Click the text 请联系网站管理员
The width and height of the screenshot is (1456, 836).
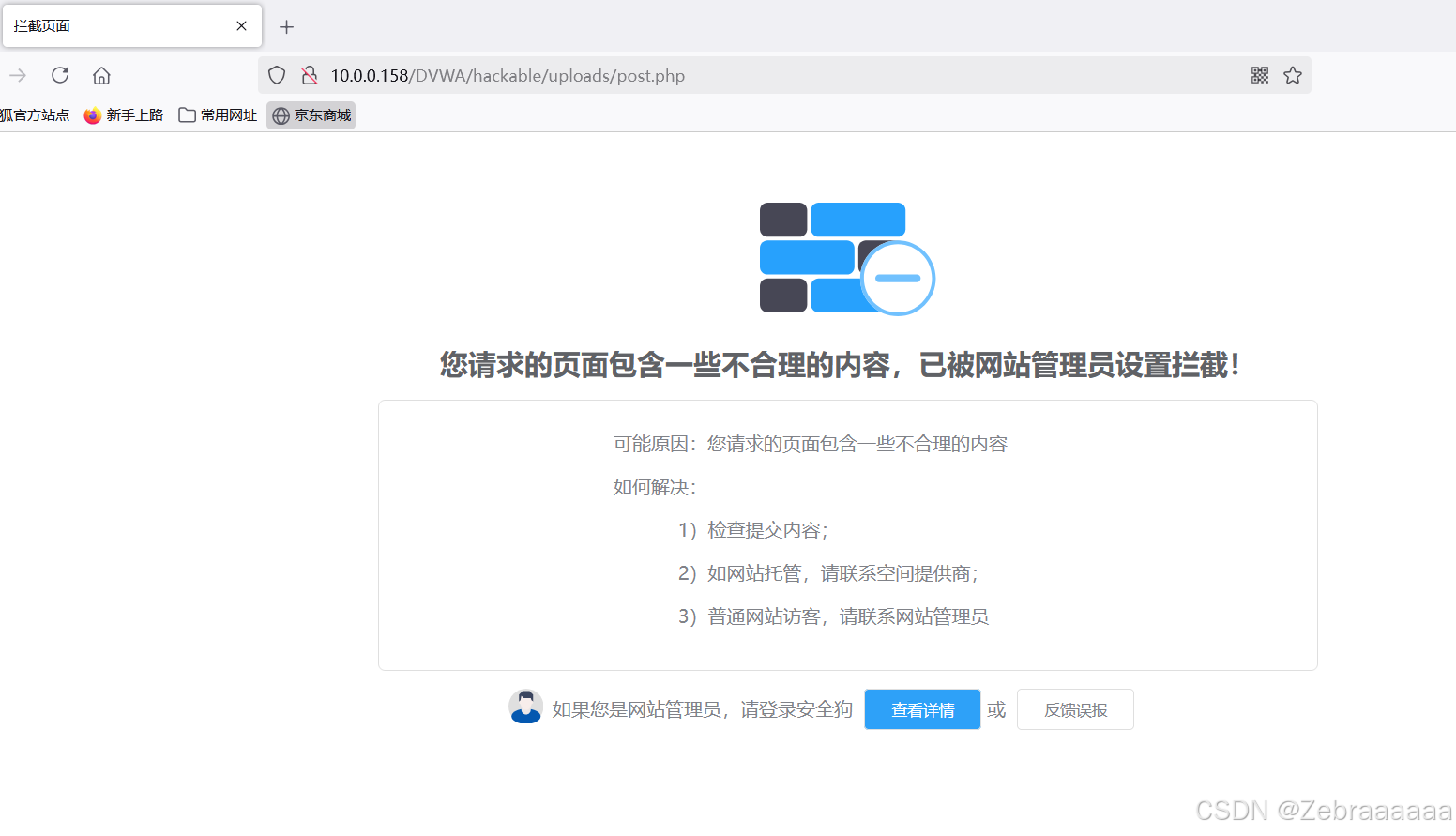(x=914, y=616)
